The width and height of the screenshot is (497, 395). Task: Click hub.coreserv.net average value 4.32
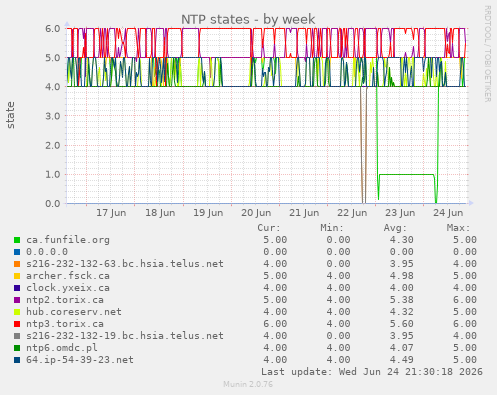point(401,312)
